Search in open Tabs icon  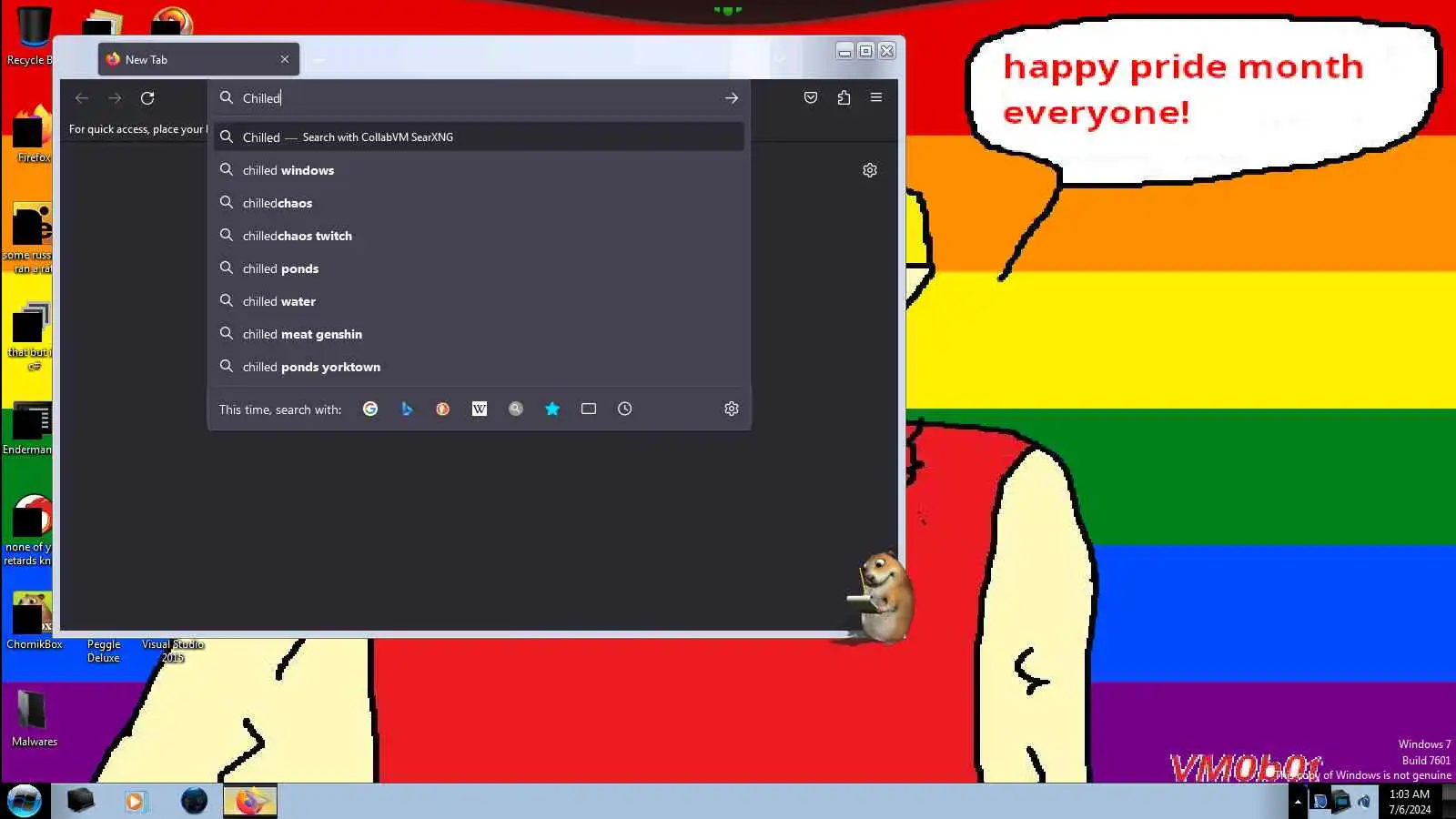coord(589,409)
